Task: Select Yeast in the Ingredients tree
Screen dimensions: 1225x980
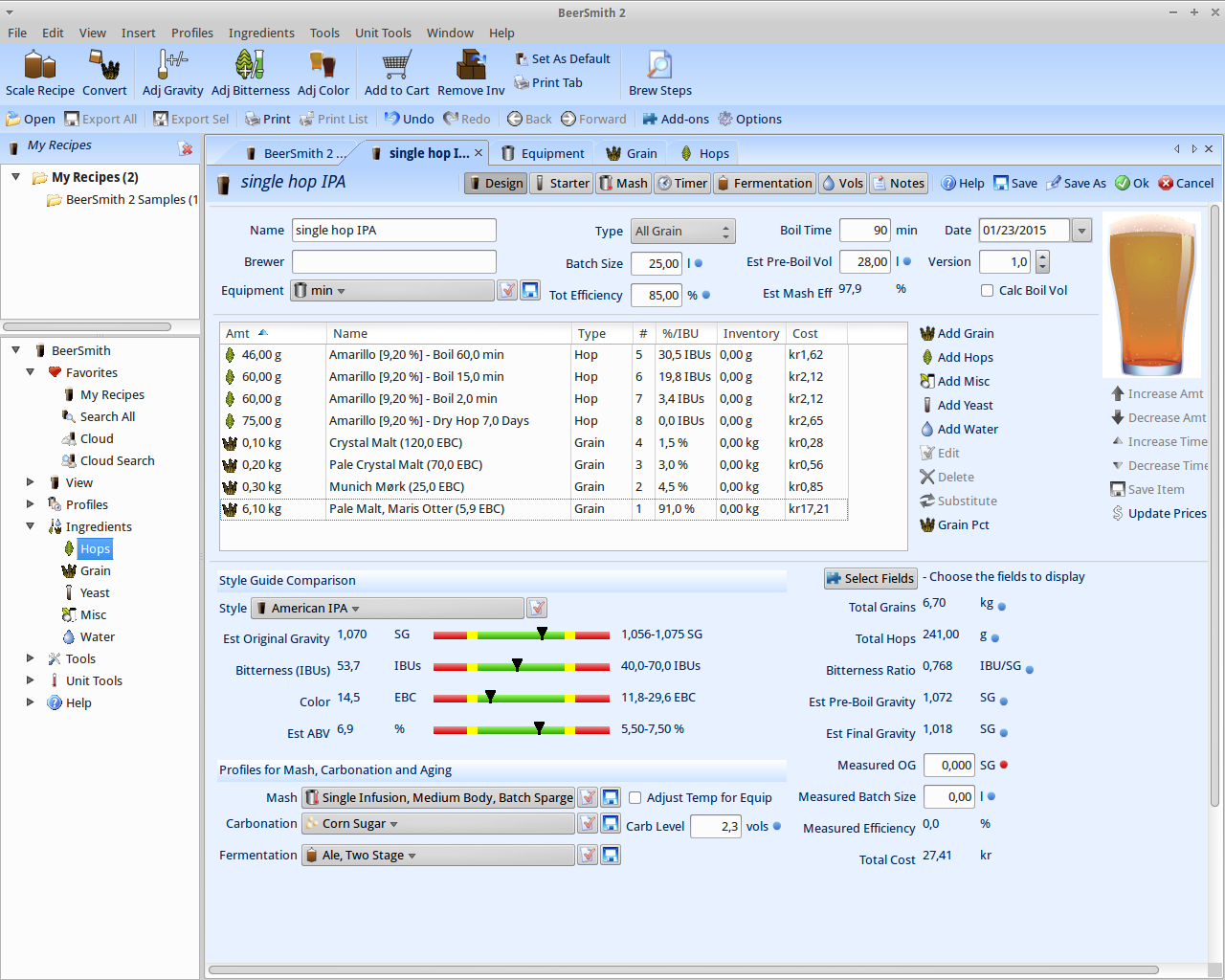Action: (95, 592)
